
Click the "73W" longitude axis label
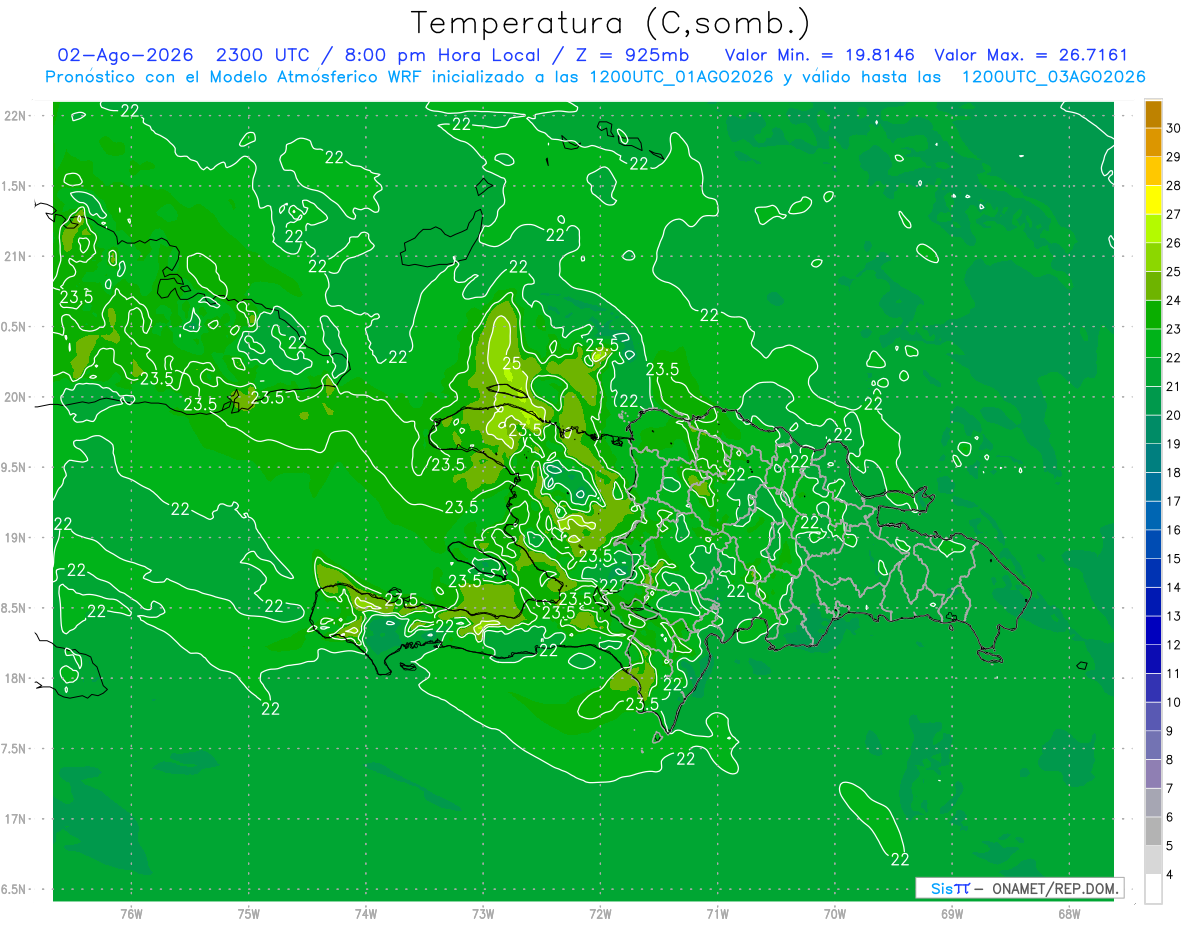(x=483, y=914)
